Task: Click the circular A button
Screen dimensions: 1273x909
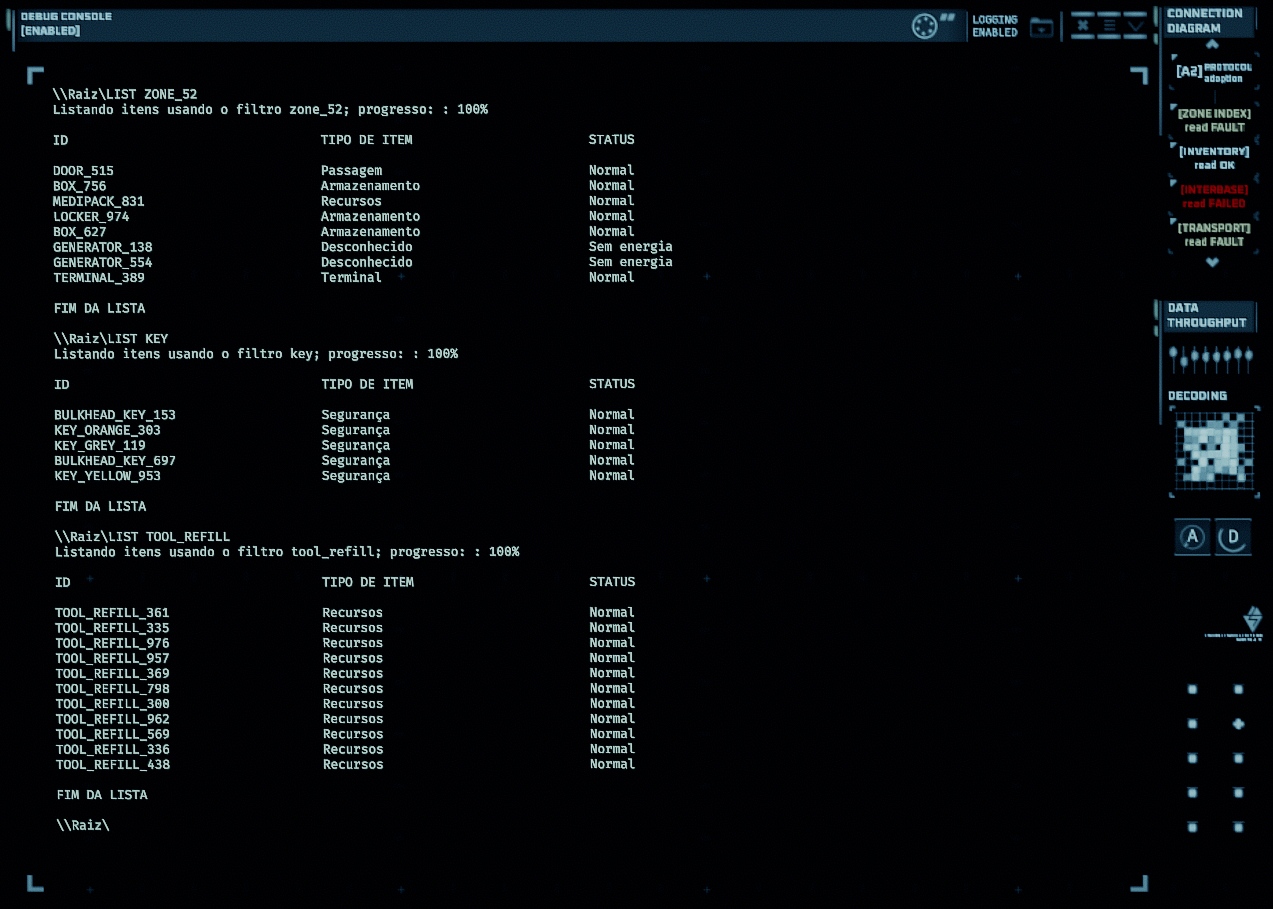Action: (x=1192, y=537)
